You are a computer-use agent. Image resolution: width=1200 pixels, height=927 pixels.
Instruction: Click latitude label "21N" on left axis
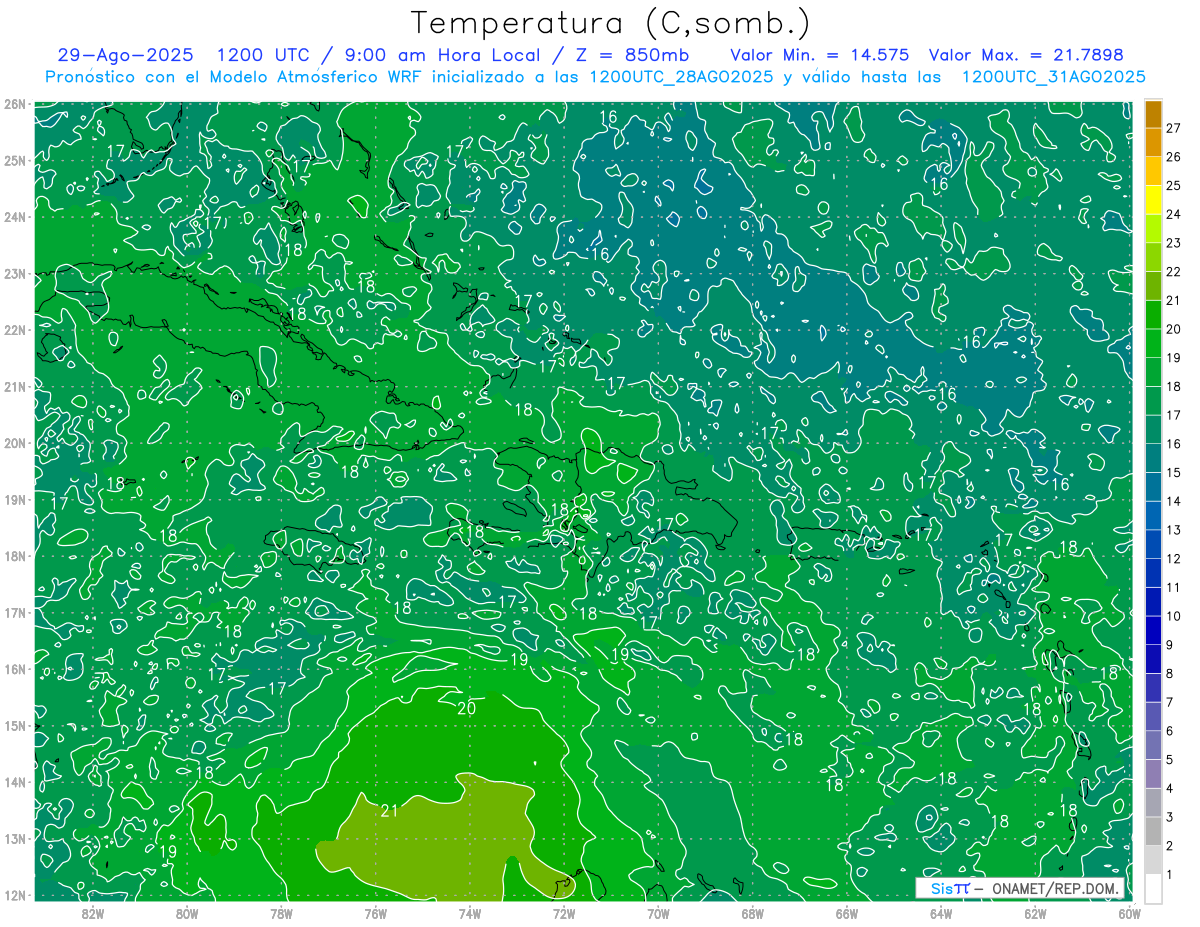pos(15,386)
